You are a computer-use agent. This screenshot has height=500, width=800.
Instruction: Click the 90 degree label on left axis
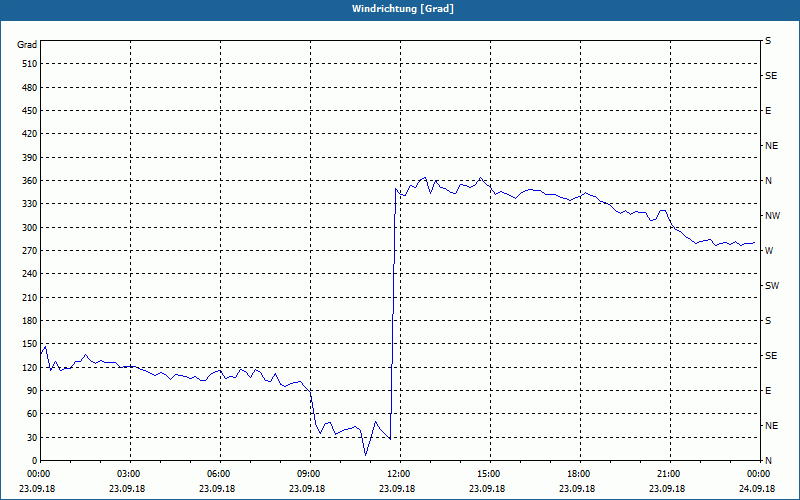point(32,391)
